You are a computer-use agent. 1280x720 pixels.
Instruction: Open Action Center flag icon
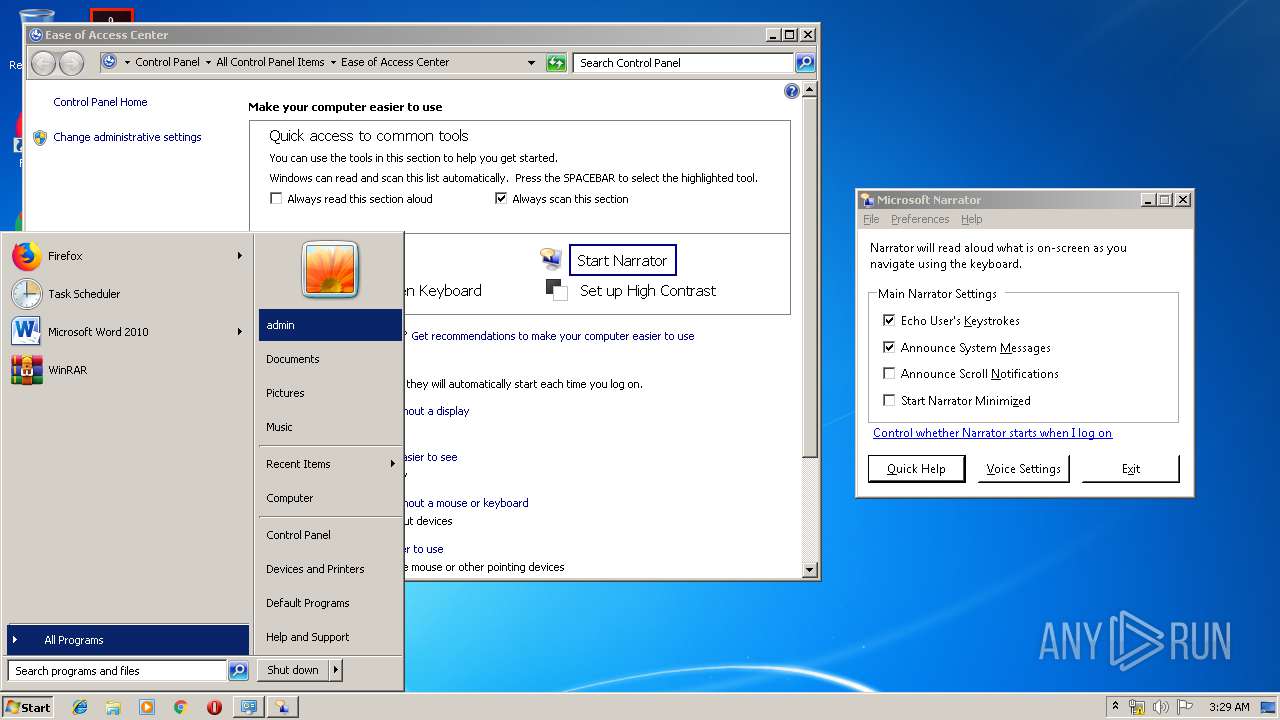1185,707
